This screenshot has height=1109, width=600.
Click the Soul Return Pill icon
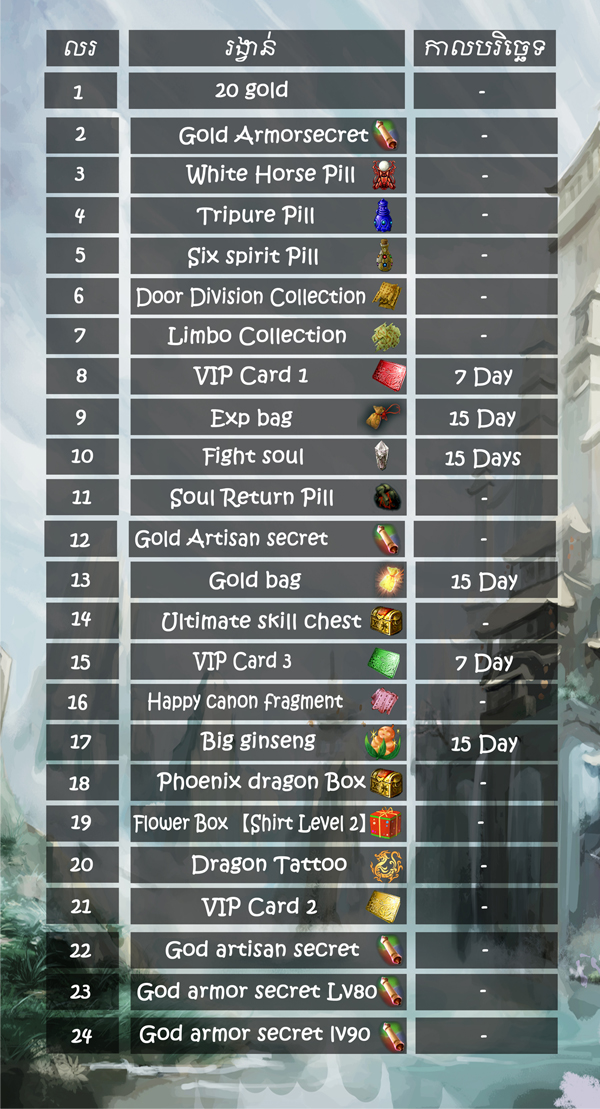(x=388, y=497)
